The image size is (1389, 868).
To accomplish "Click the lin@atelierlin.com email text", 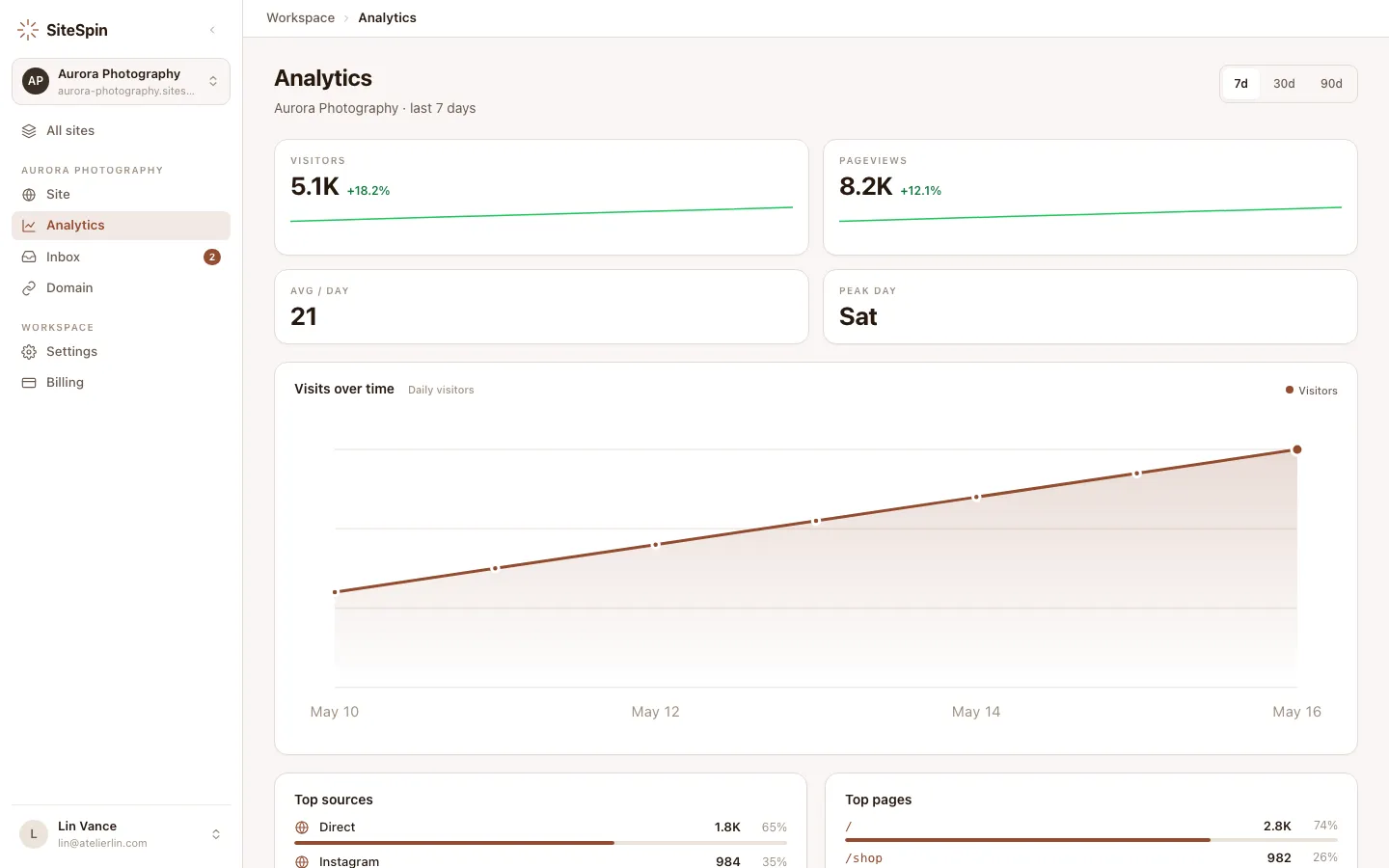I will tap(102, 844).
